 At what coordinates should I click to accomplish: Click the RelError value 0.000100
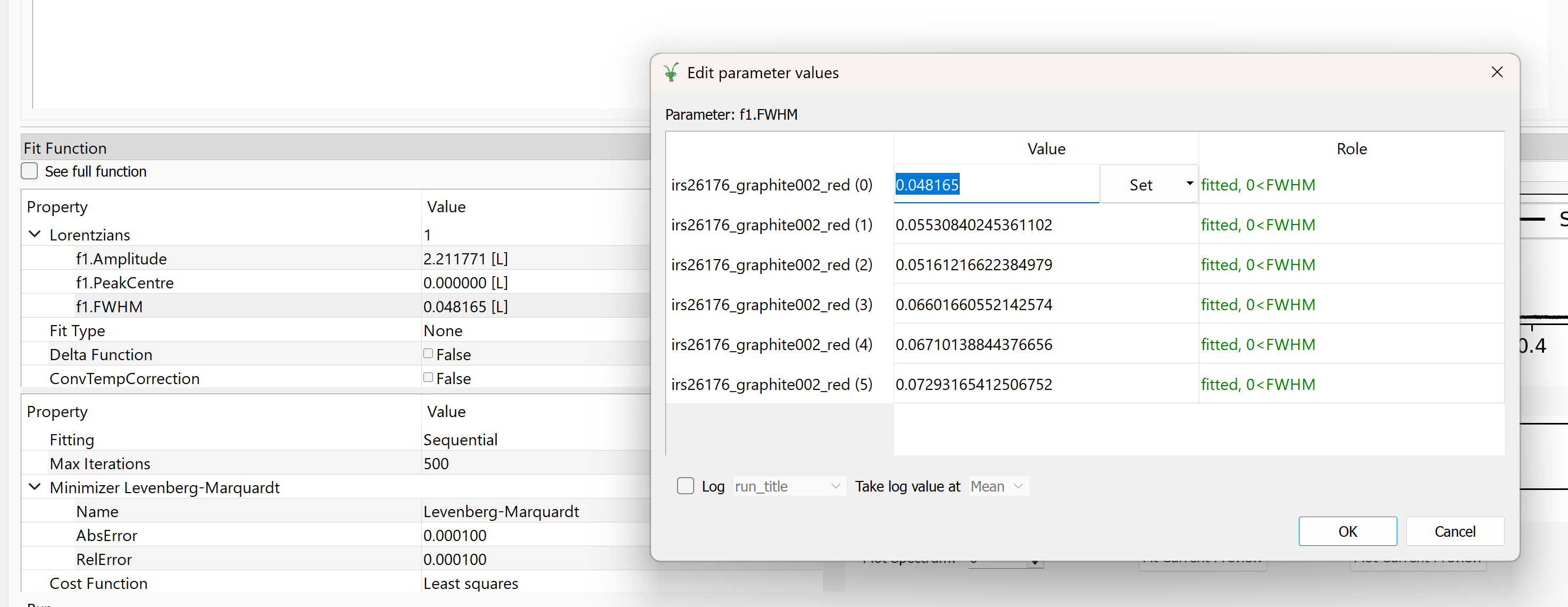click(x=455, y=559)
